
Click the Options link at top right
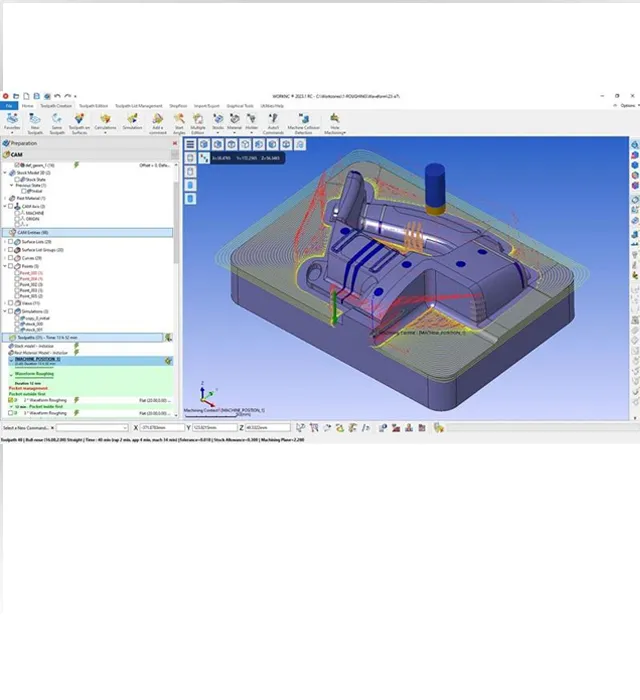coord(627,106)
